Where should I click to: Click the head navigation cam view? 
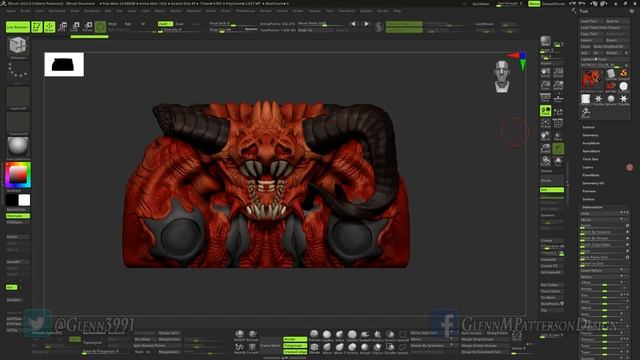point(502,76)
